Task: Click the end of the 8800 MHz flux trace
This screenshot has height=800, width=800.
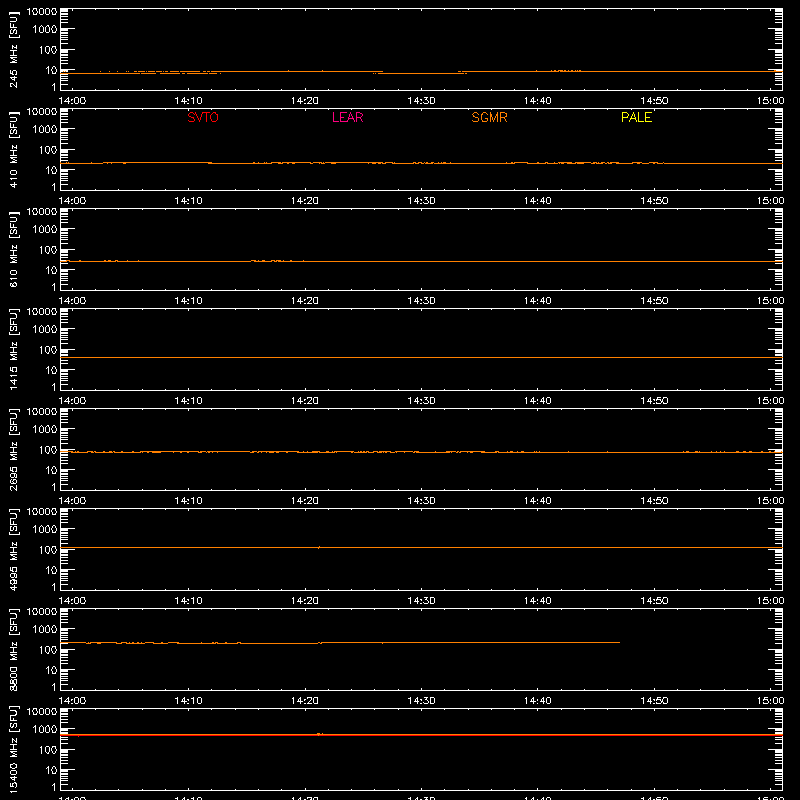Action: [619, 642]
